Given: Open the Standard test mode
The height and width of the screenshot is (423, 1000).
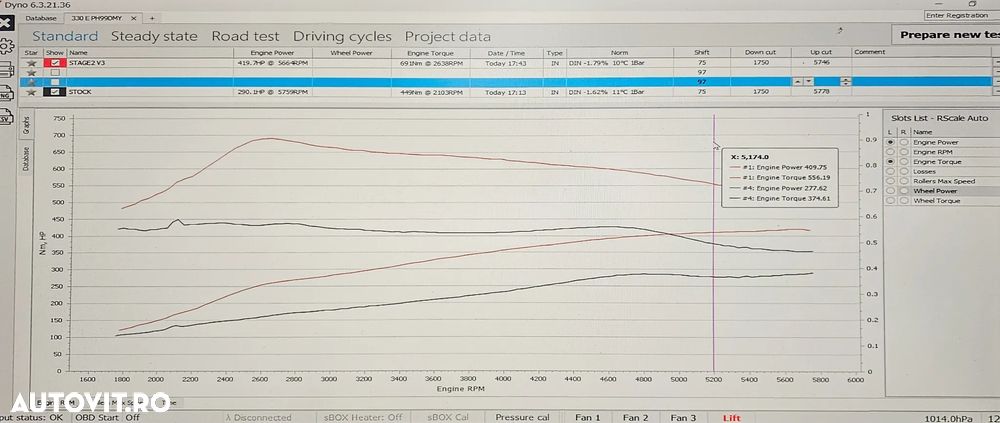Looking at the screenshot, I should click(x=65, y=36).
